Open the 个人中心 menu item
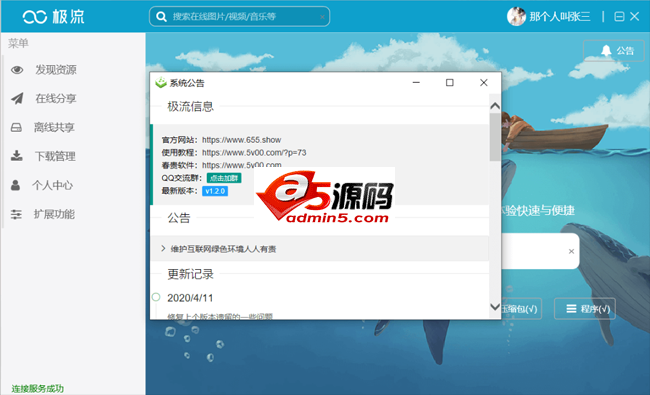Screen dimensions: 650x395 [52, 185]
